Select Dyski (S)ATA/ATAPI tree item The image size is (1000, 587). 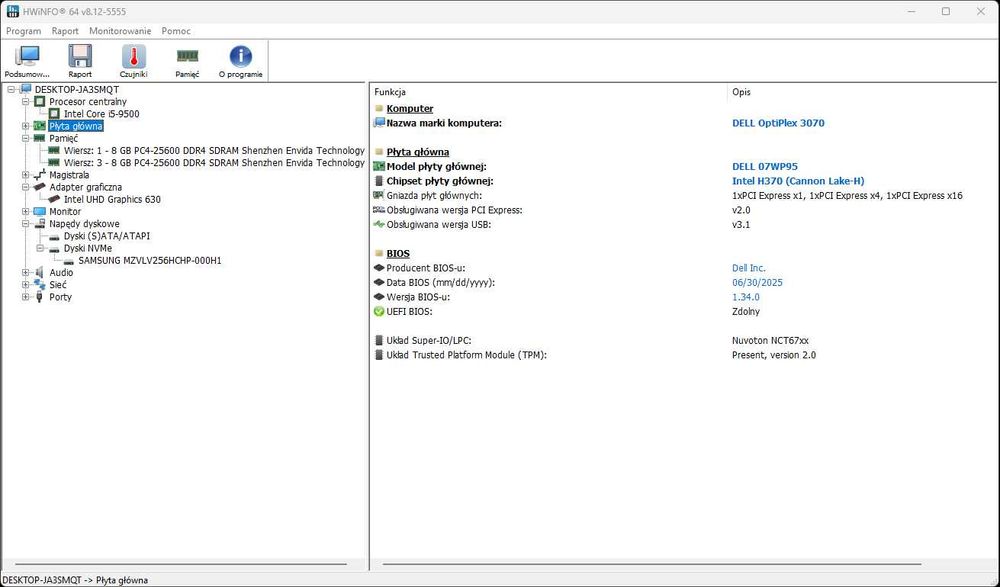(x=107, y=236)
